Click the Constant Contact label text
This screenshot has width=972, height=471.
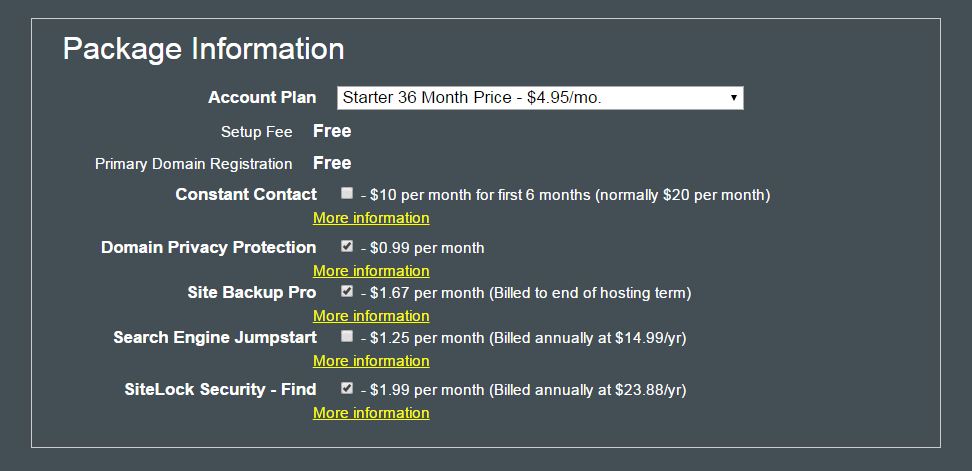click(246, 195)
